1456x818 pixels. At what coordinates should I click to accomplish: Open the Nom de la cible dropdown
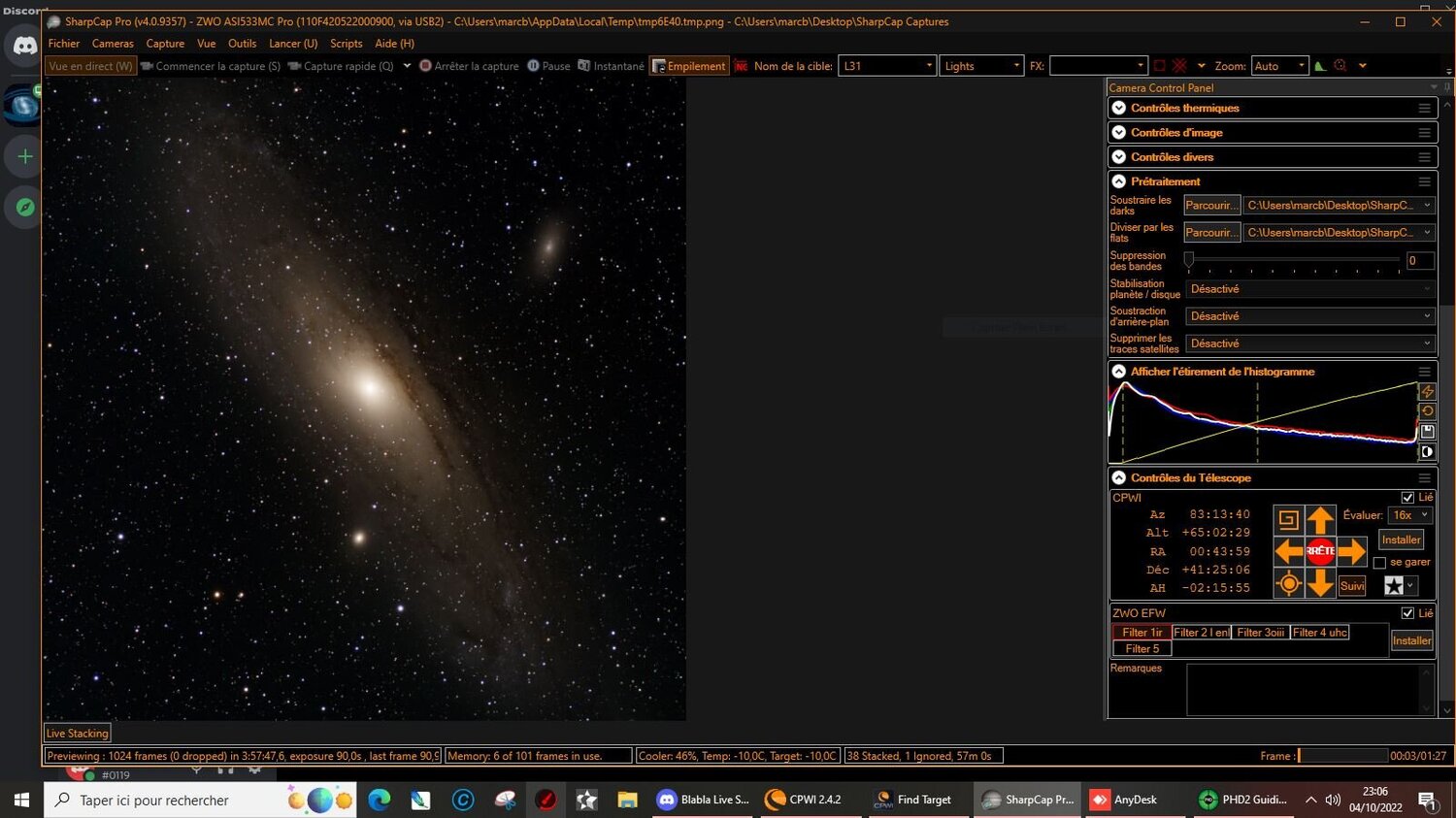(887, 66)
